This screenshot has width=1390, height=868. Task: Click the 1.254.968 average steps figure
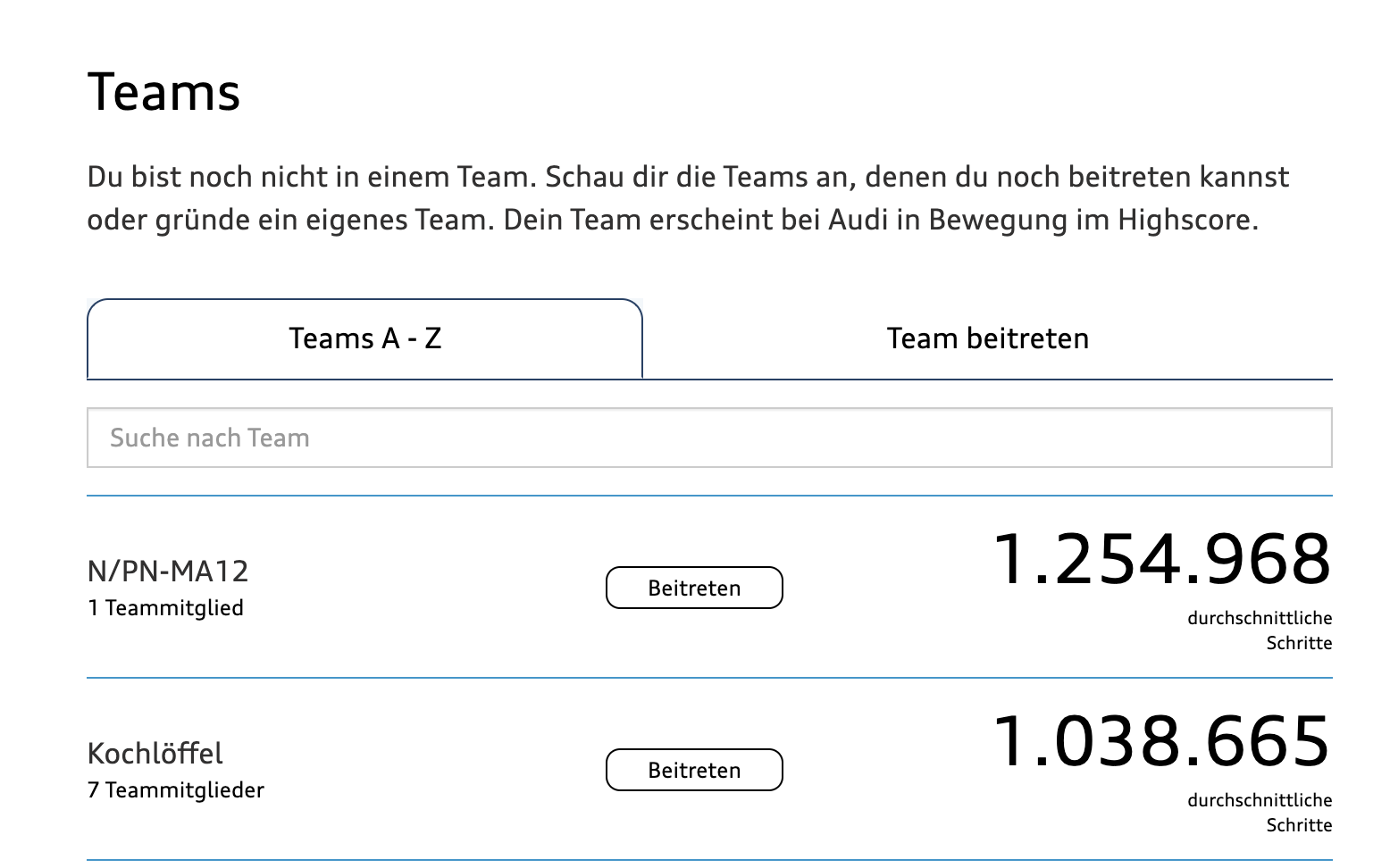[x=1161, y=560]
